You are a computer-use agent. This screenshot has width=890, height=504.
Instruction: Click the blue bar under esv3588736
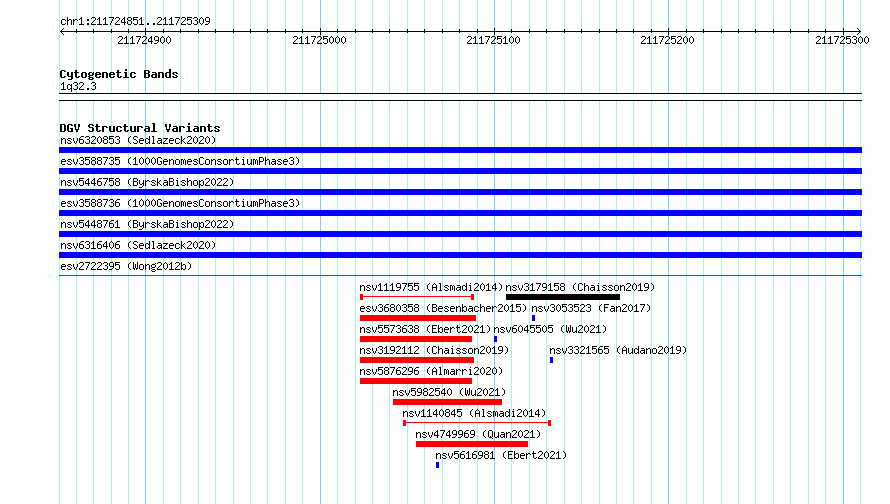[x=460, y=213]
